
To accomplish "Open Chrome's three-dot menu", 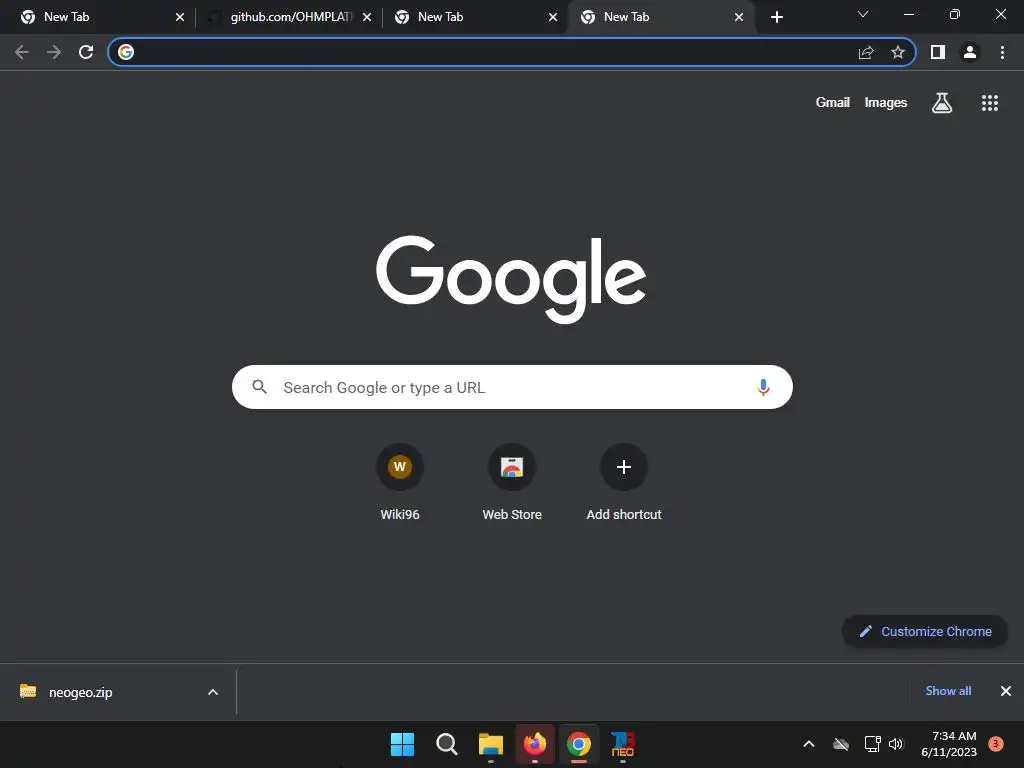I will [x=1002, y=52].
